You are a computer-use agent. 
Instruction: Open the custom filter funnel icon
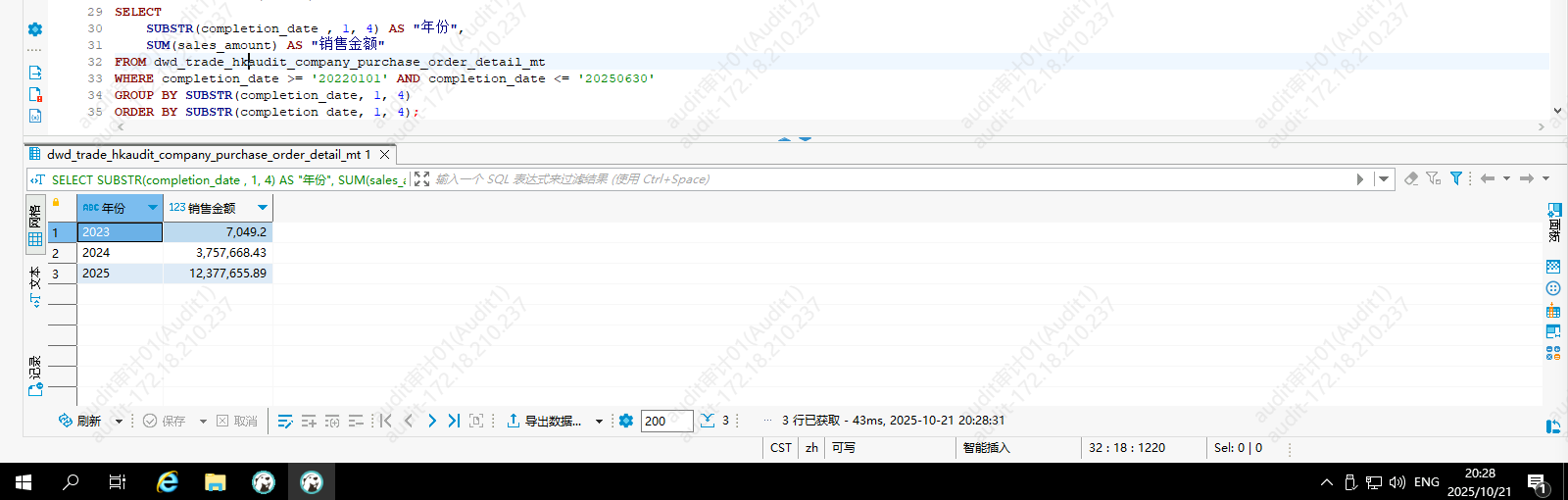(1456, 178)
